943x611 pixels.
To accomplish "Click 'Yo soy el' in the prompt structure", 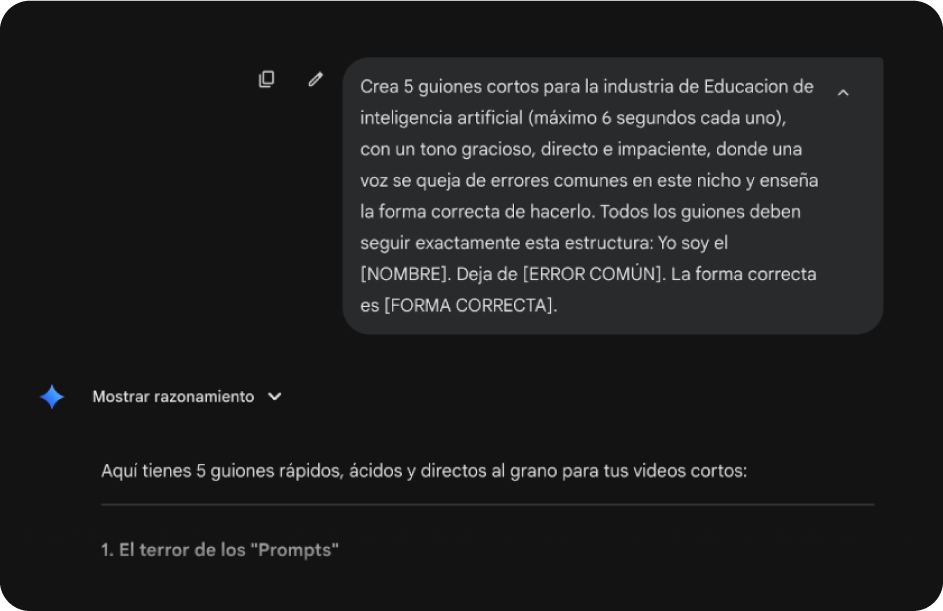I will [693, 243].
